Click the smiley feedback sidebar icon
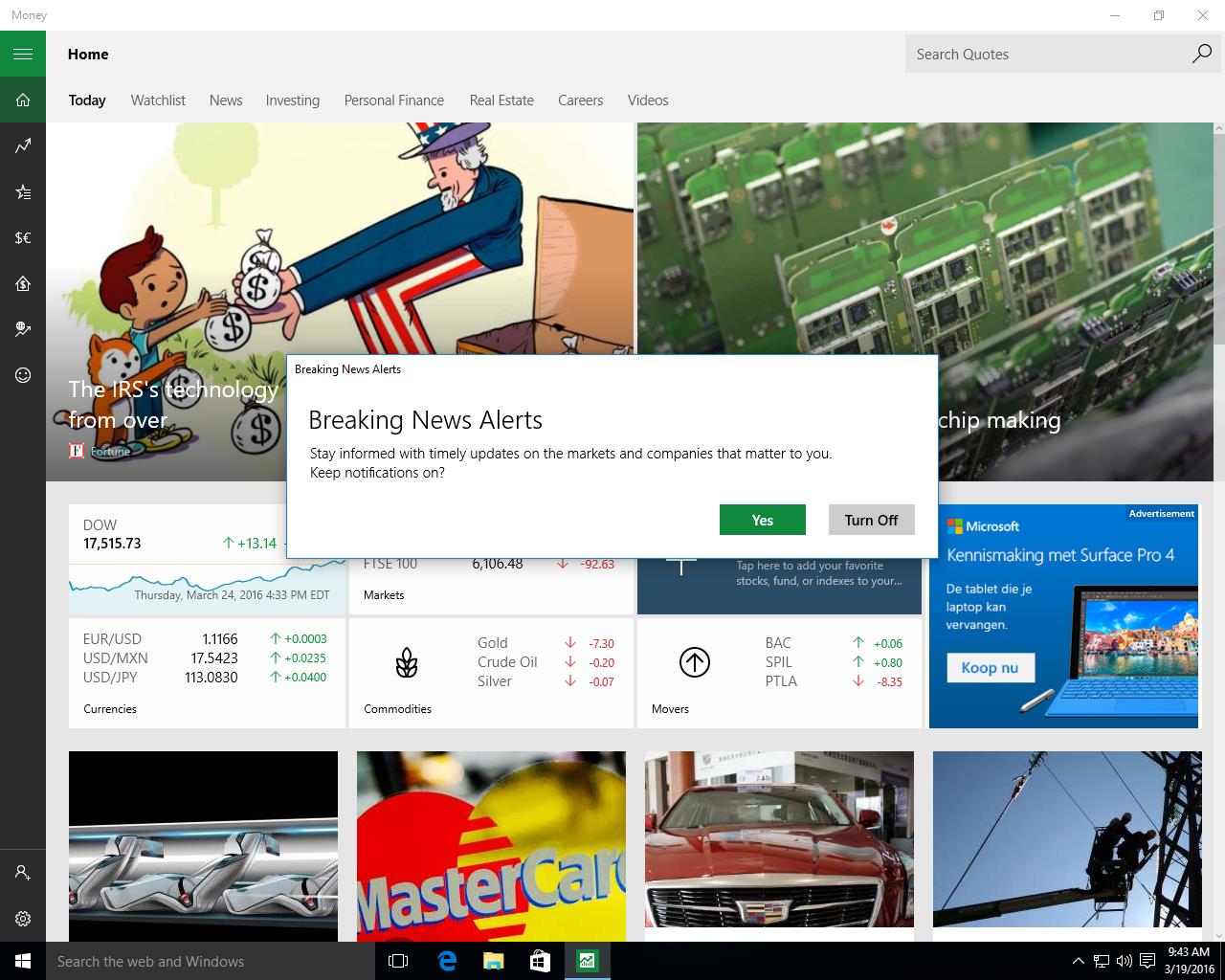This screenshot has height=980, width=1225. click(x=23, y=375)
